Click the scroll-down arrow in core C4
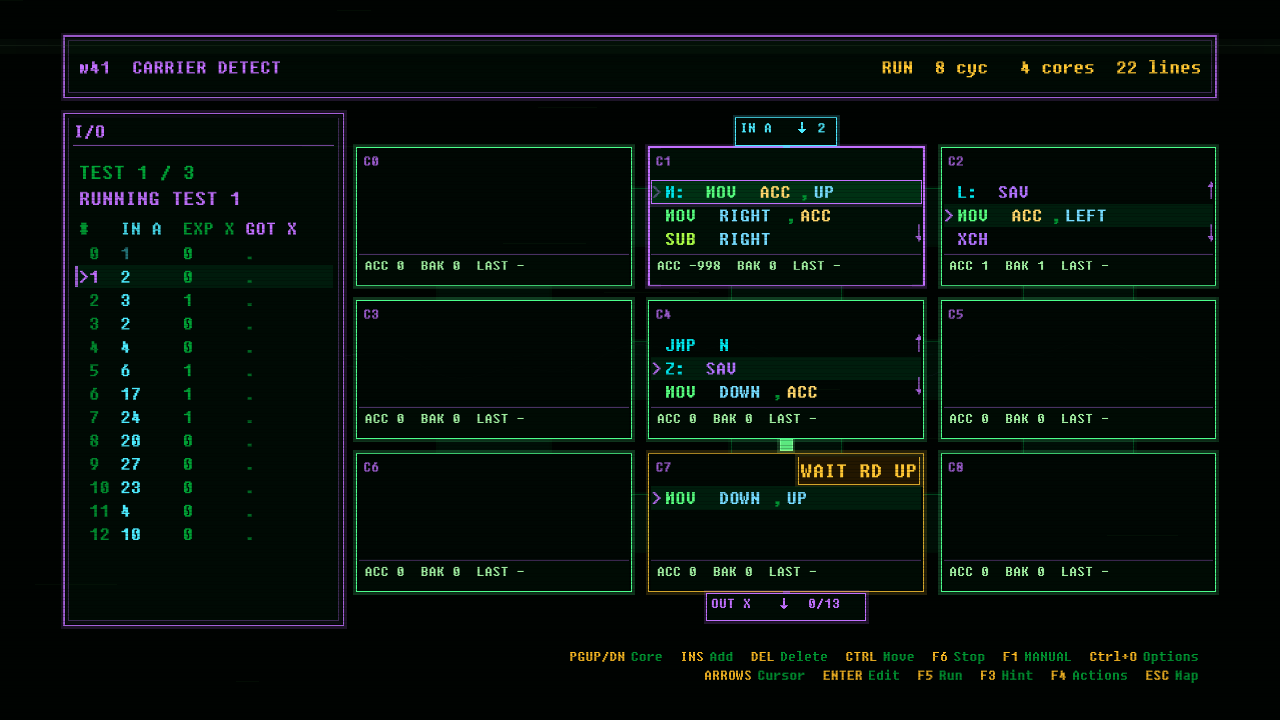The height and width of the screenshot is (720, 1280). (x=919, y=386)
